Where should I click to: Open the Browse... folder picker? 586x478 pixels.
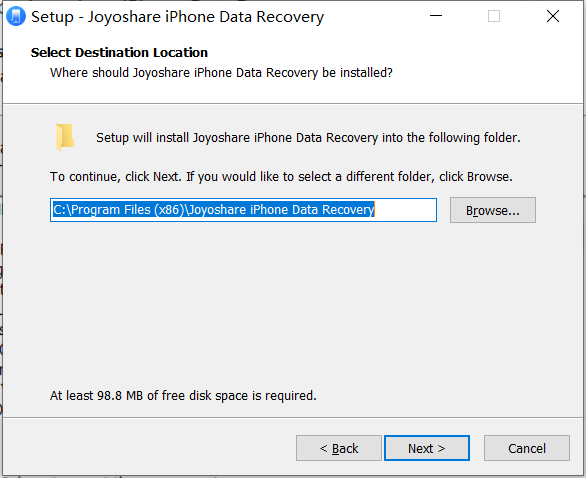493,210
